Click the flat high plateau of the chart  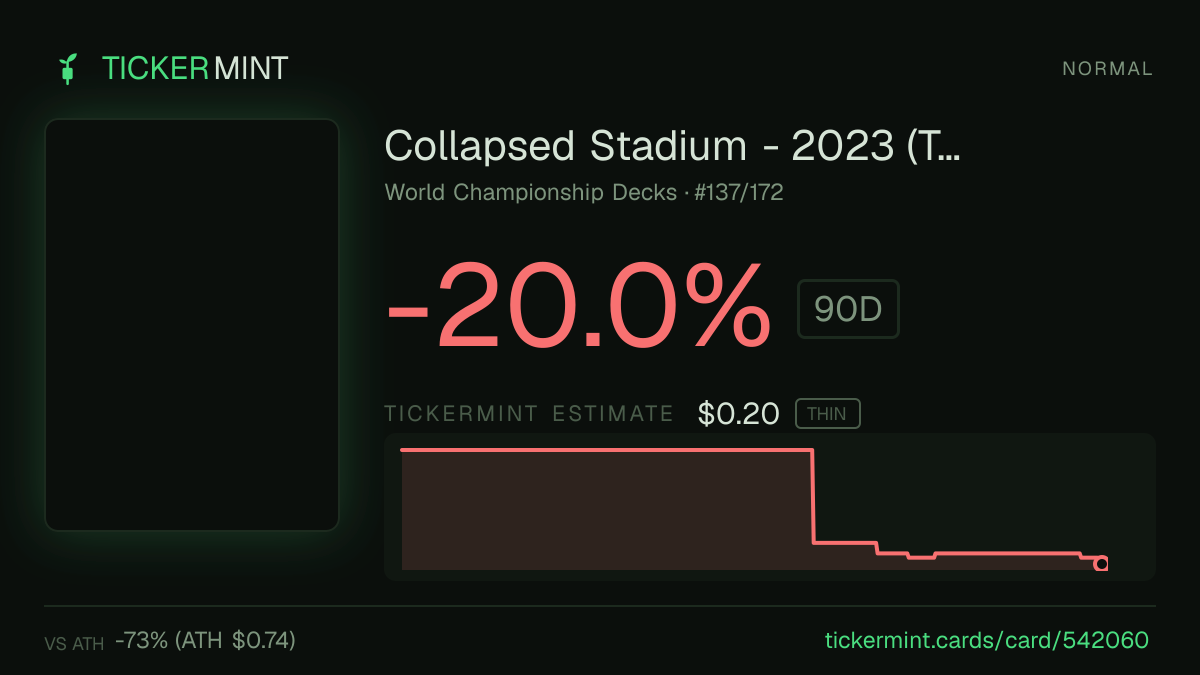click(606, 451)
